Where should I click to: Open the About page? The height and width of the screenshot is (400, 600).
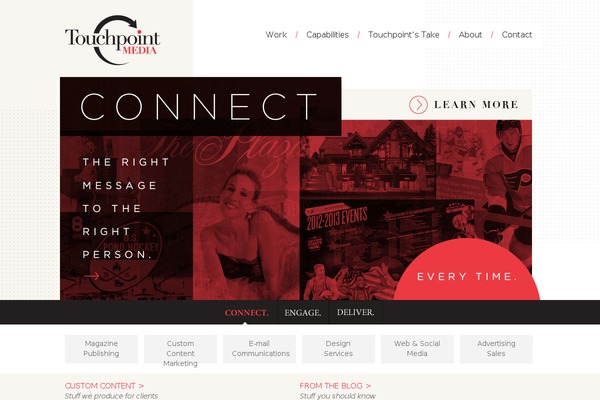[x=470, y=35]
